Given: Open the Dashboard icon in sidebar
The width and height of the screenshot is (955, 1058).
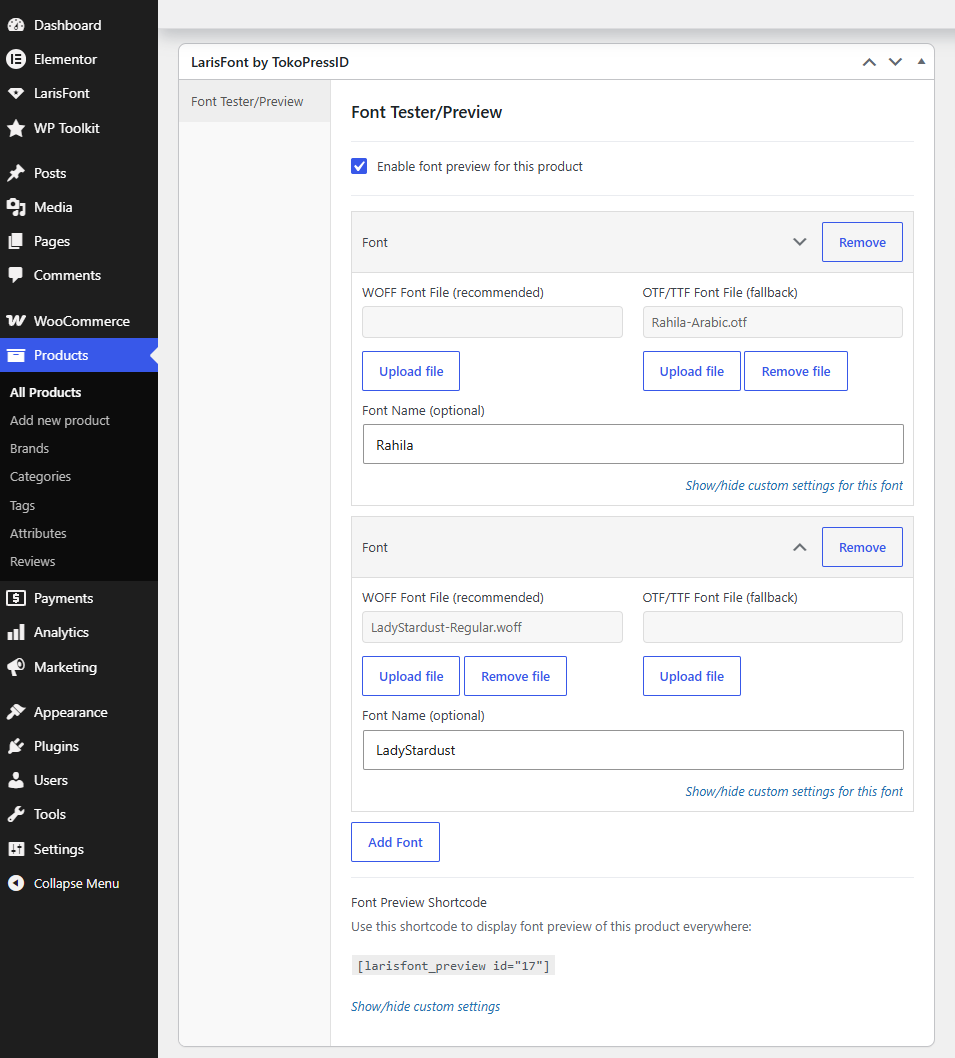Looking at the screenshot, I should click(x=16, y=25).
